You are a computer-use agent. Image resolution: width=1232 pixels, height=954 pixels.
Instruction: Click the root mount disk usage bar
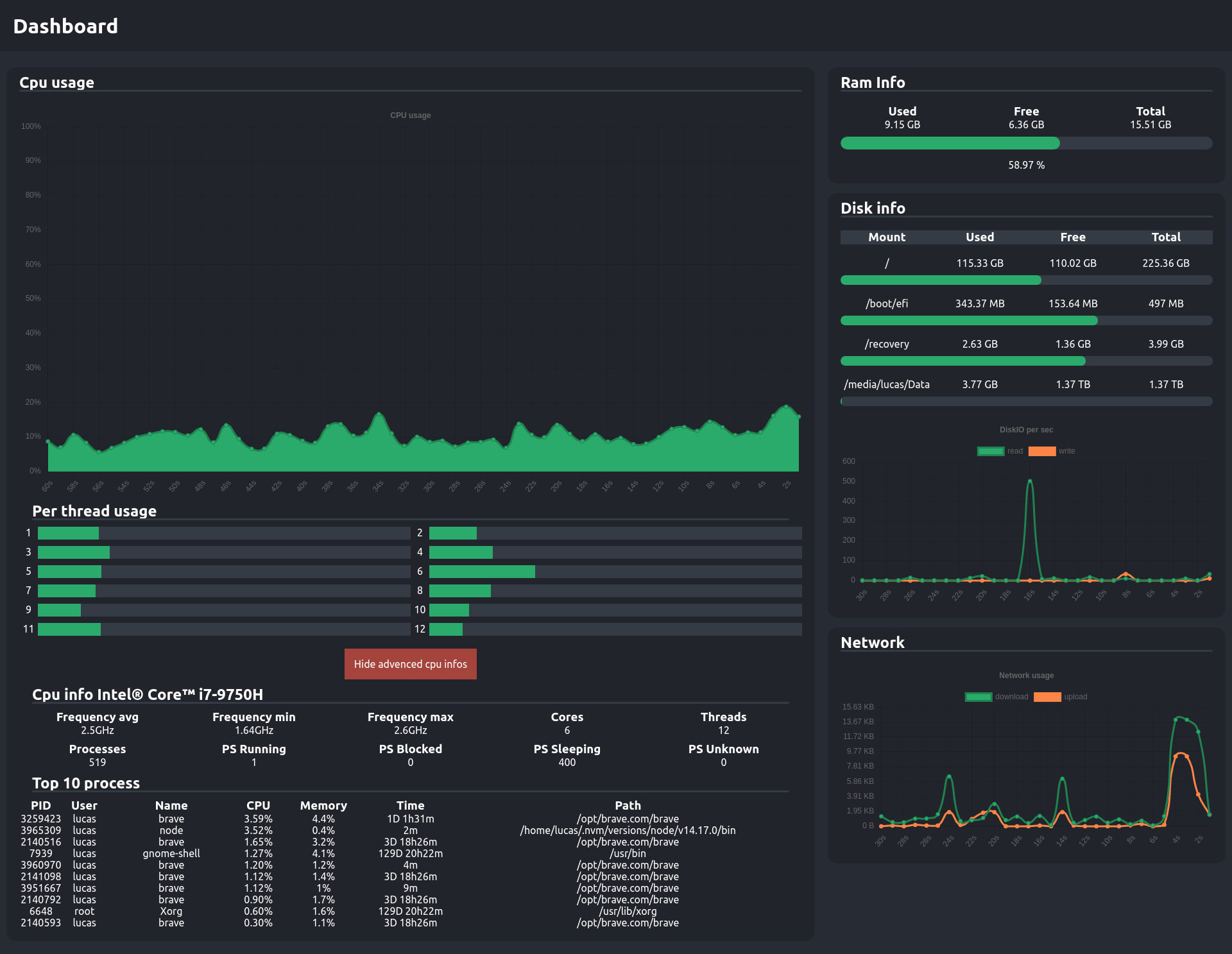point(1026,280)
